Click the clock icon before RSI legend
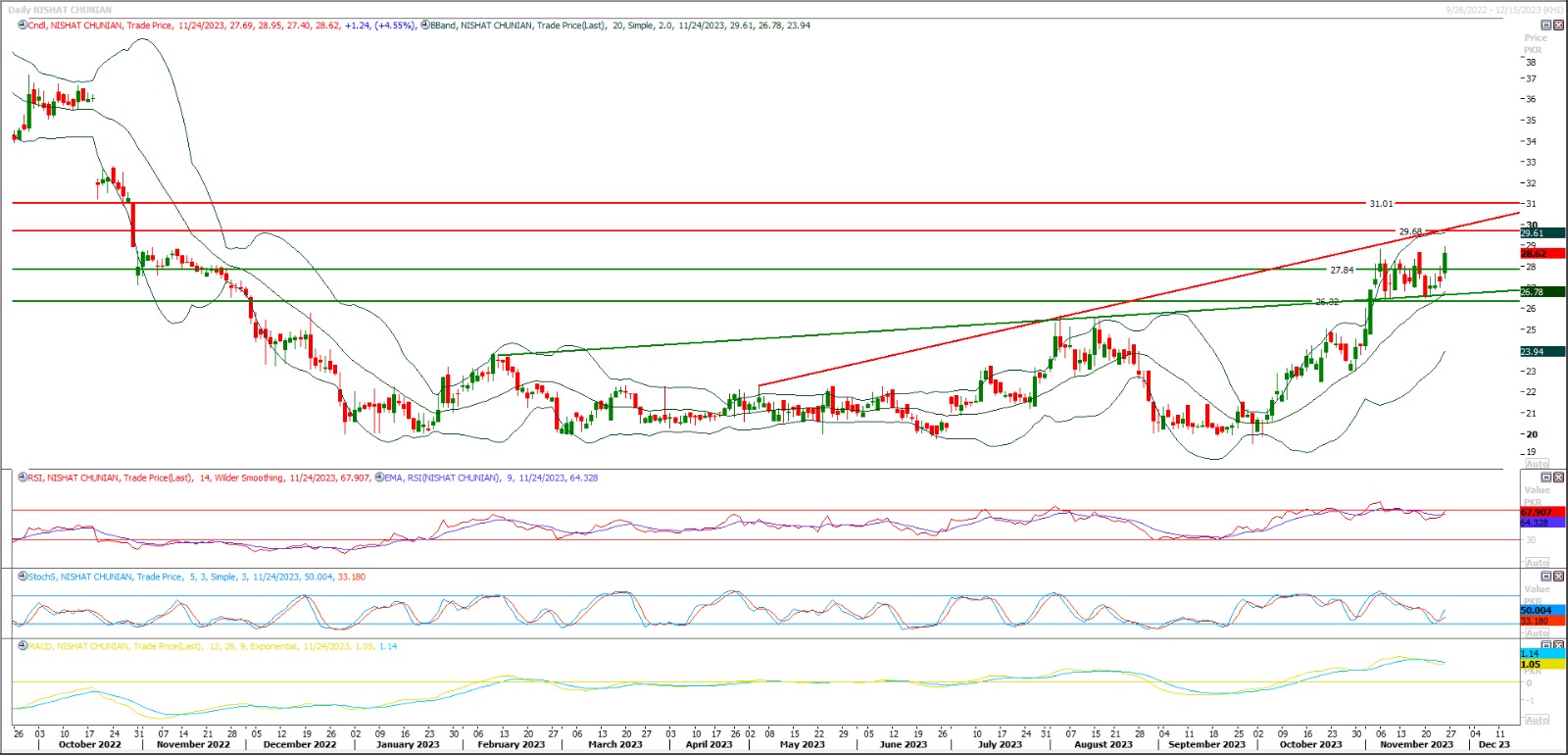This screenshot has width=1568, height=755. point(23,478)
